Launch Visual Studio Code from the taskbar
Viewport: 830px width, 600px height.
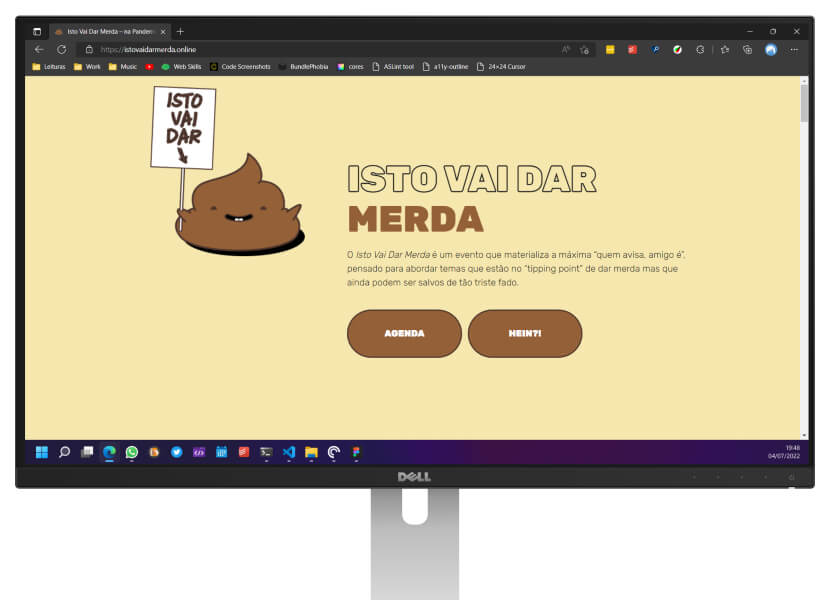[289, 452]
